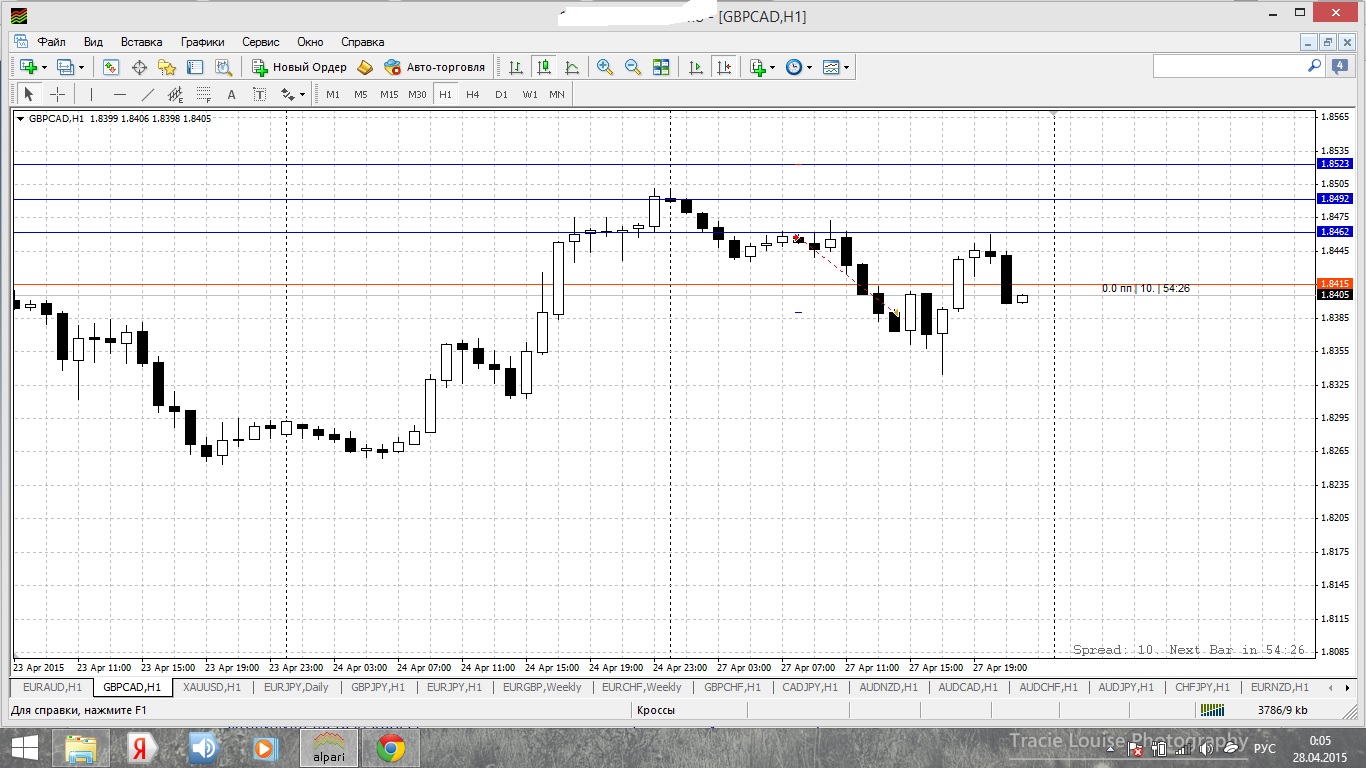Expand the new chart dropdown arrow
The image size is (1366, 768).
tap(44, 67)
